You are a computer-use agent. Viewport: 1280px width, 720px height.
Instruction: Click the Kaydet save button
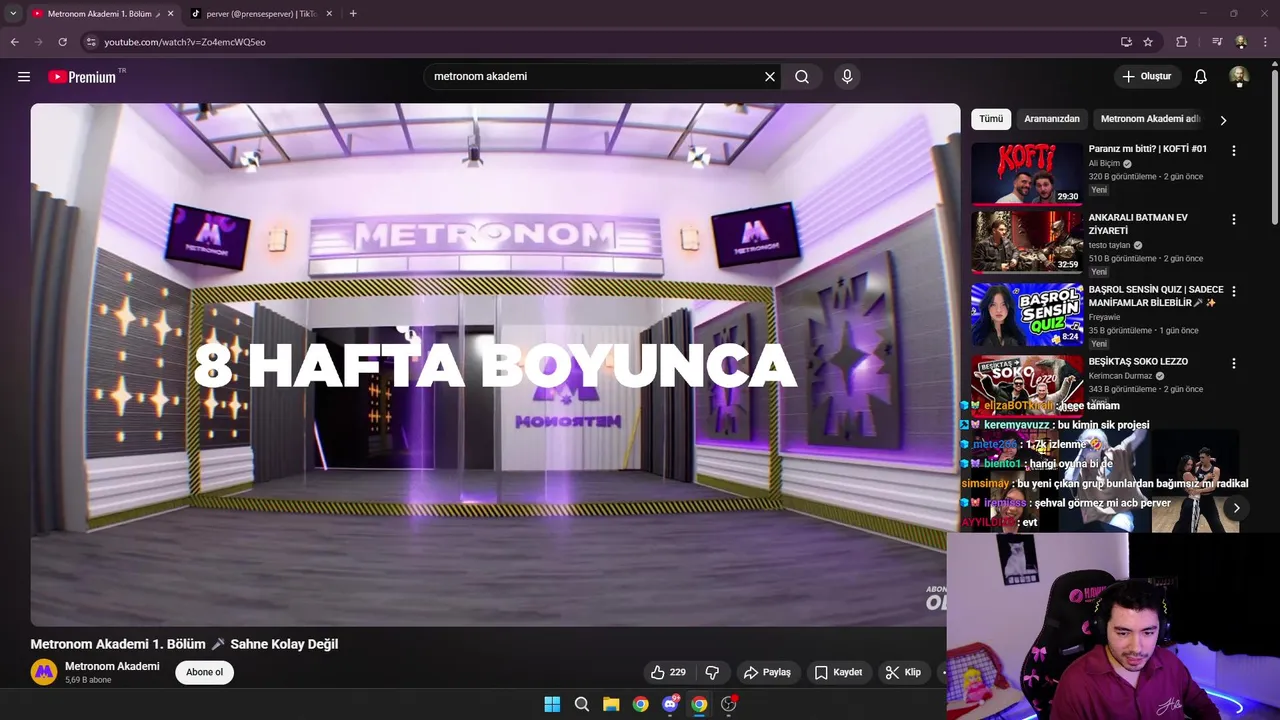pyautogui.click(x=838, y=673)
